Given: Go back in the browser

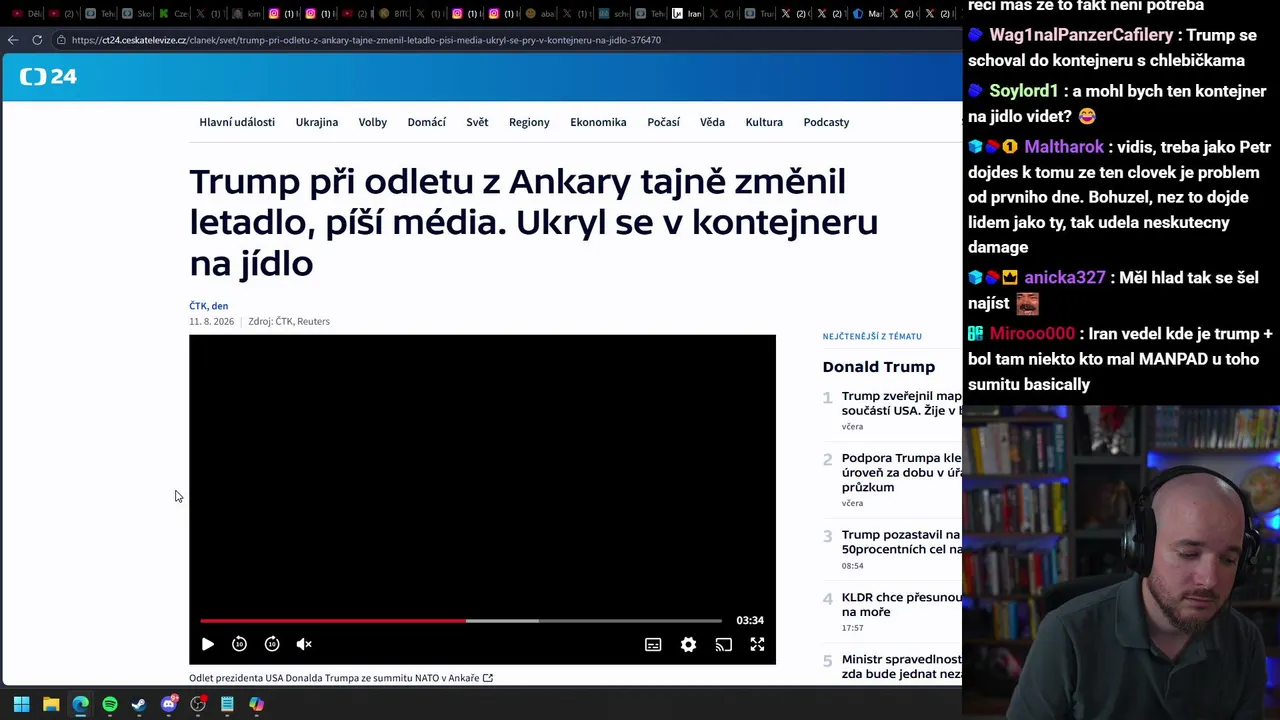Looking at the screenshot, I should [12, 40].
